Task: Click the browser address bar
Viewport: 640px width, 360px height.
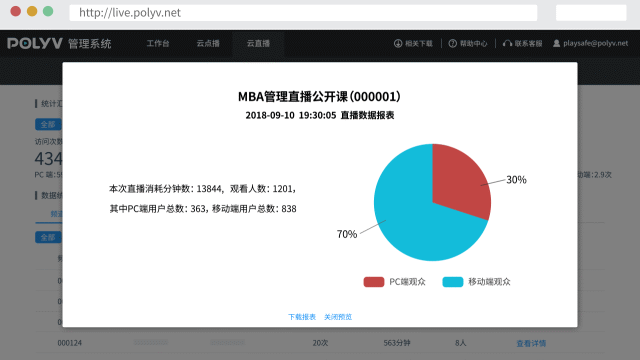Action: (303, 13)
